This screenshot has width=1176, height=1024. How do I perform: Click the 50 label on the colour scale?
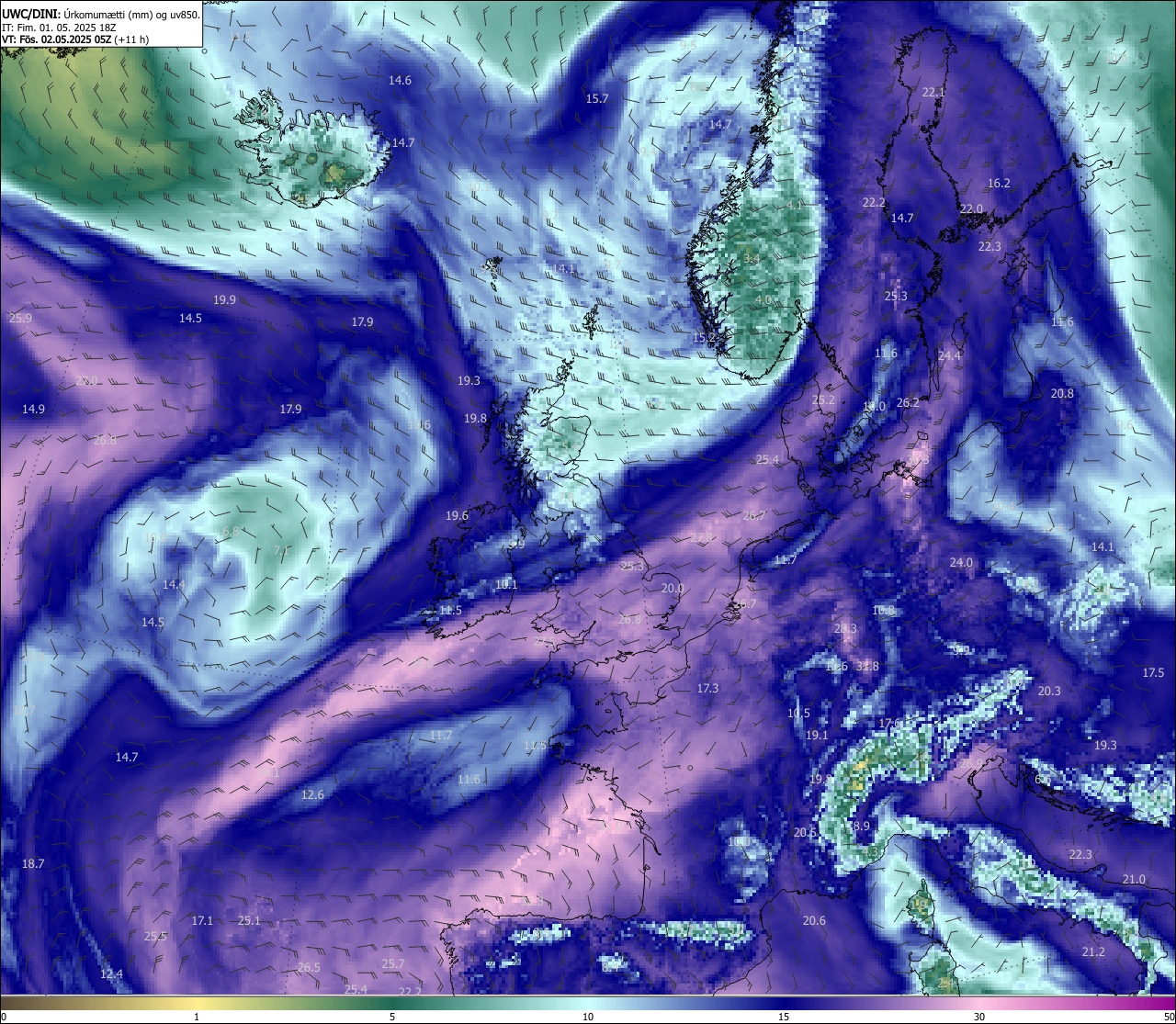click(1169, 1017)
